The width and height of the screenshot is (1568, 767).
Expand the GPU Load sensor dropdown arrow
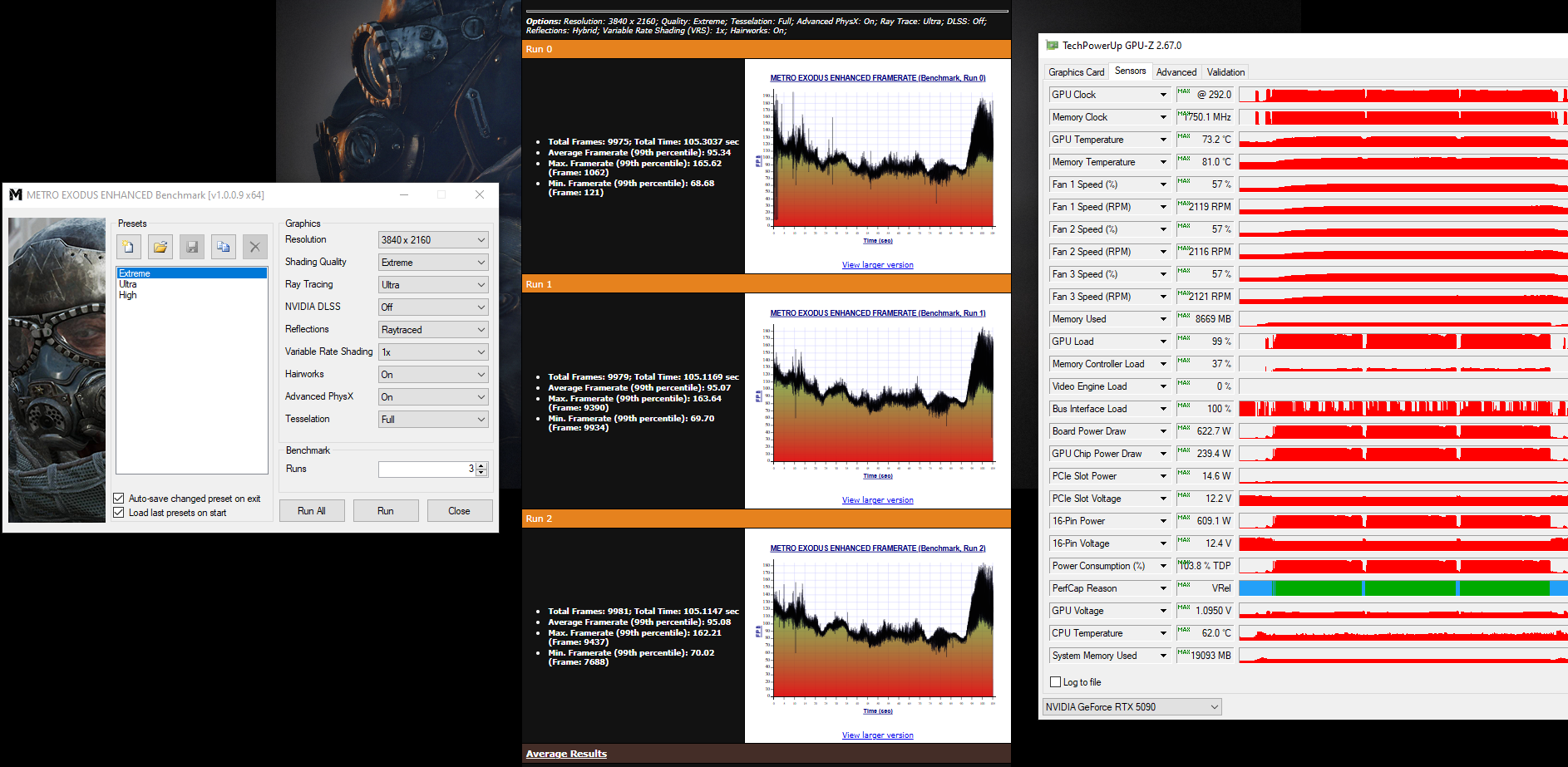tap(1163, 342)
